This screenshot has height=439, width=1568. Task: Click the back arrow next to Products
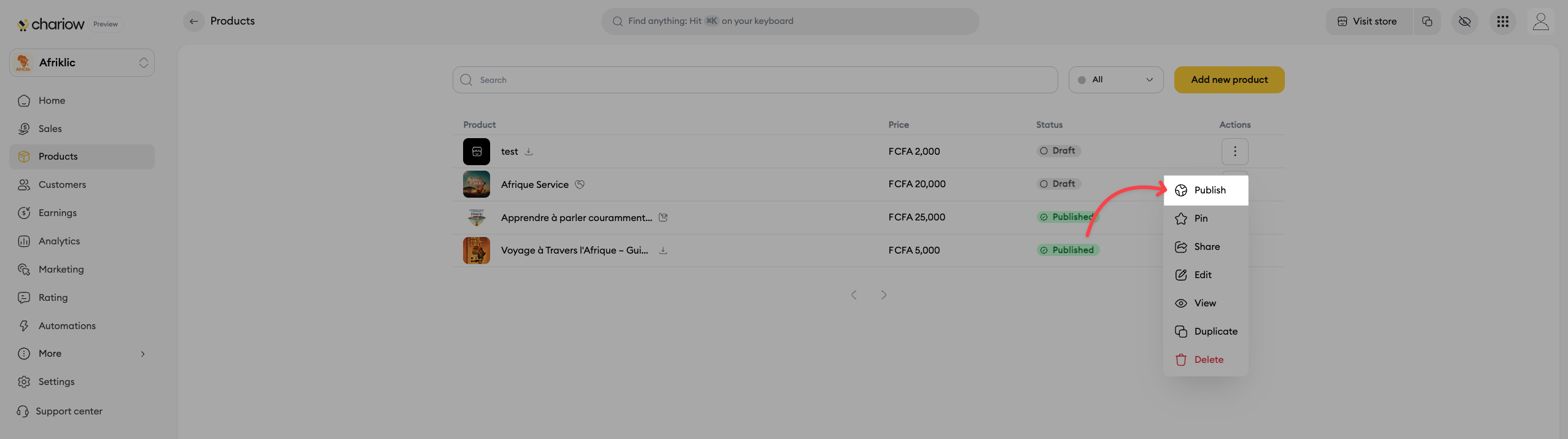tap(193, 21)
